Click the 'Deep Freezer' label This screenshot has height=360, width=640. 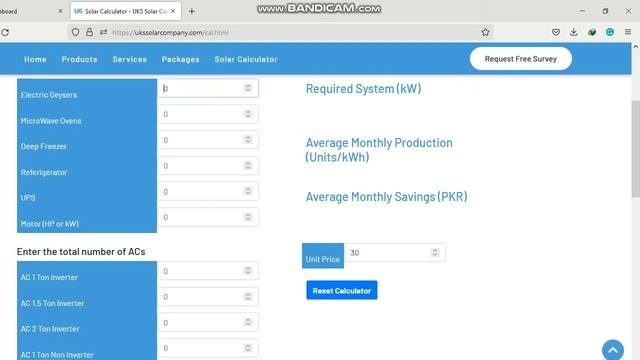[44, 146]
